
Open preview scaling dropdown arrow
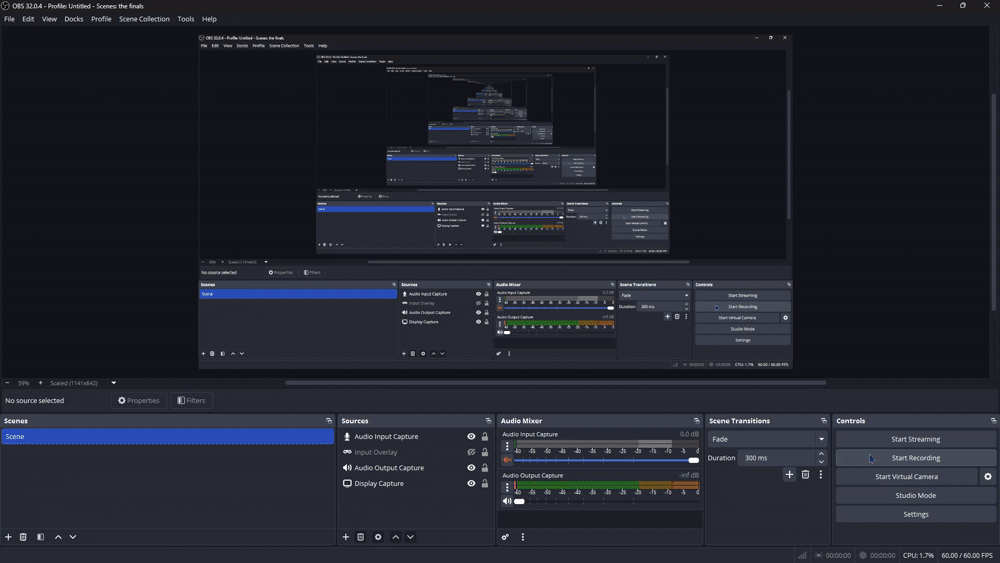click(114, 383)
